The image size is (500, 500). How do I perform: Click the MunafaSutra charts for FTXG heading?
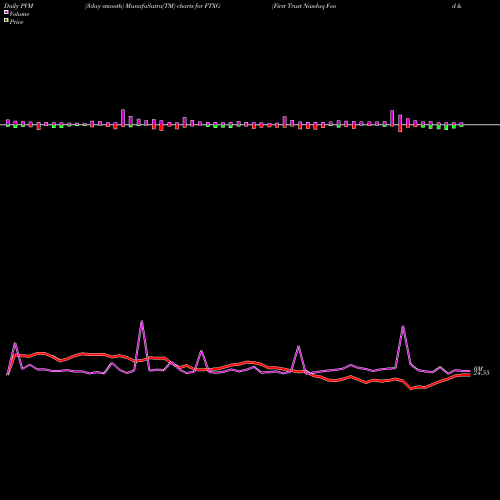pyautogui.click(x=153, y=6)
